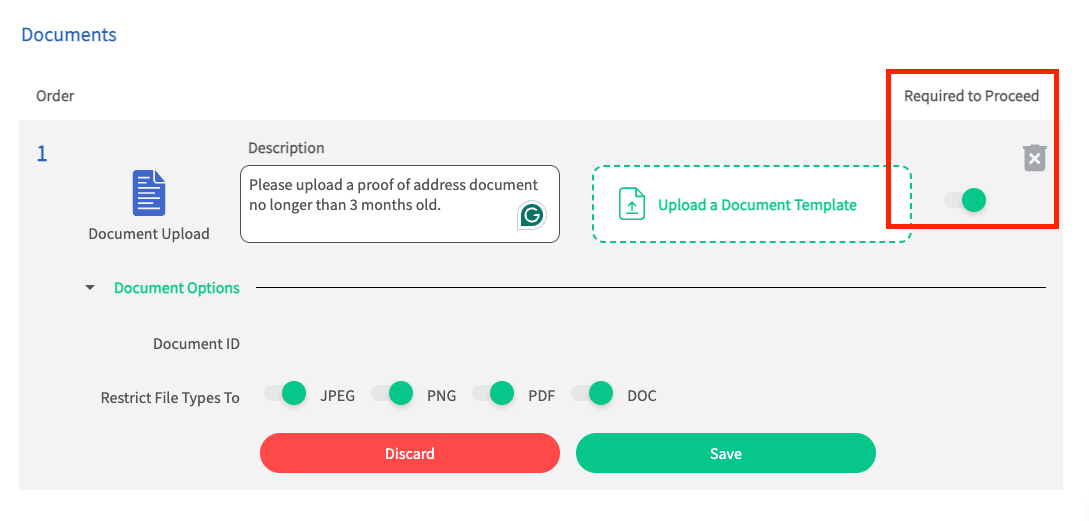
Task: Click the Document ID field area
Action: click(197, 343)
